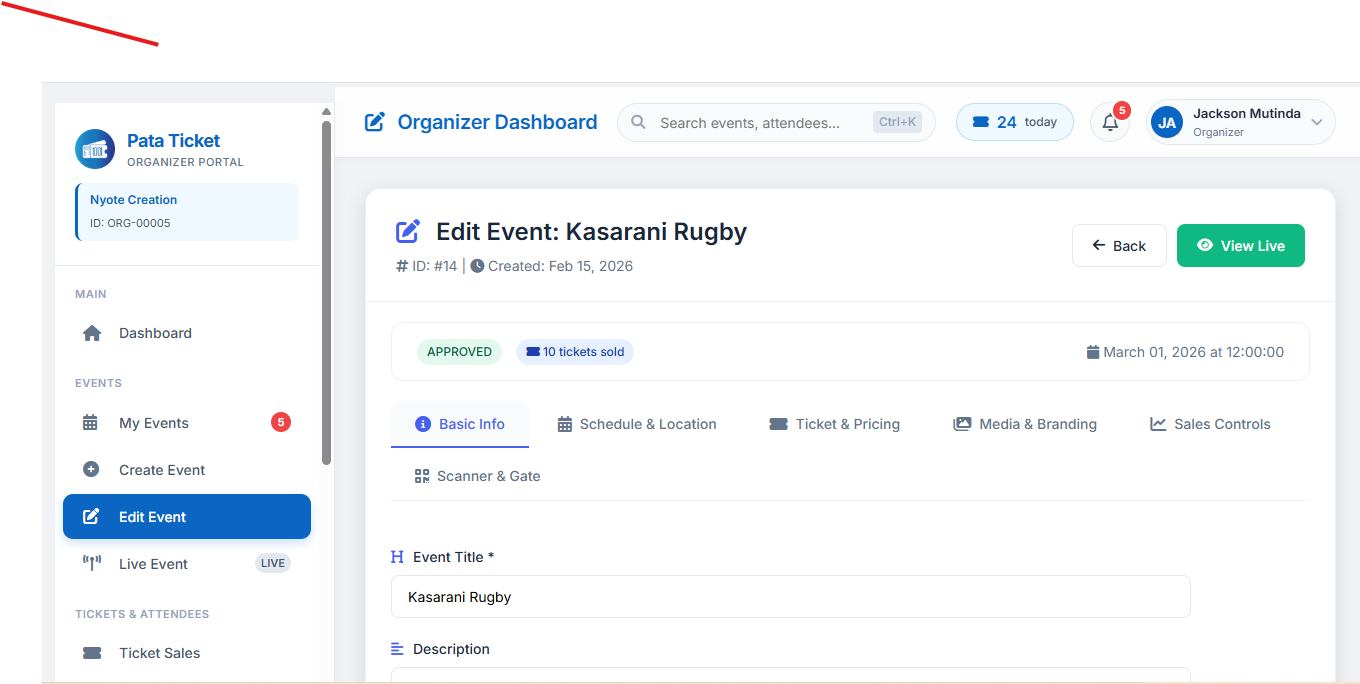This screenshot has height=684, width=1360.
Task: Open the Jackson Mutinda profile dropdown
Action: [x=1240, y=121]
